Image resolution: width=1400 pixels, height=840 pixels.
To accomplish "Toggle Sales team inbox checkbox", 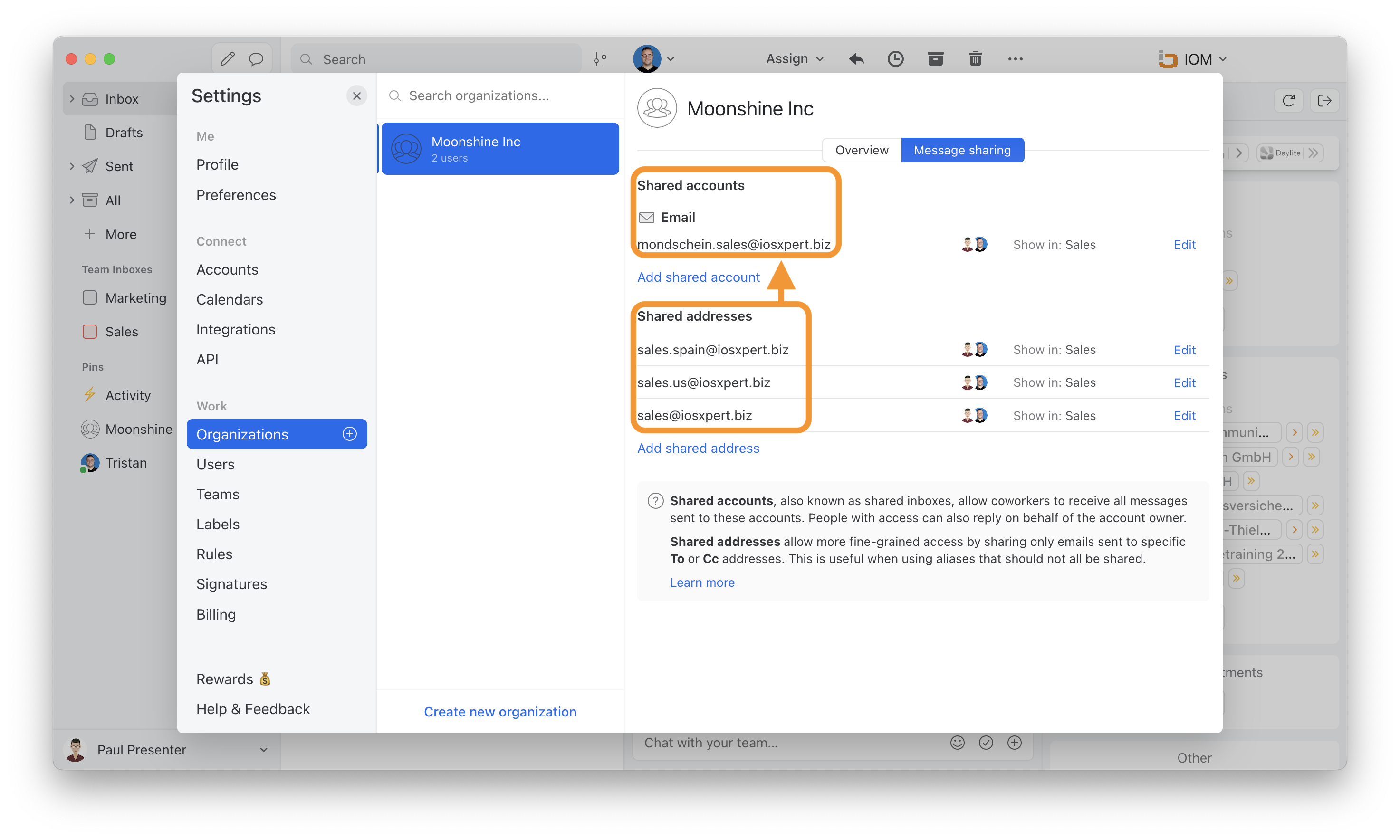I will point(89,332).
